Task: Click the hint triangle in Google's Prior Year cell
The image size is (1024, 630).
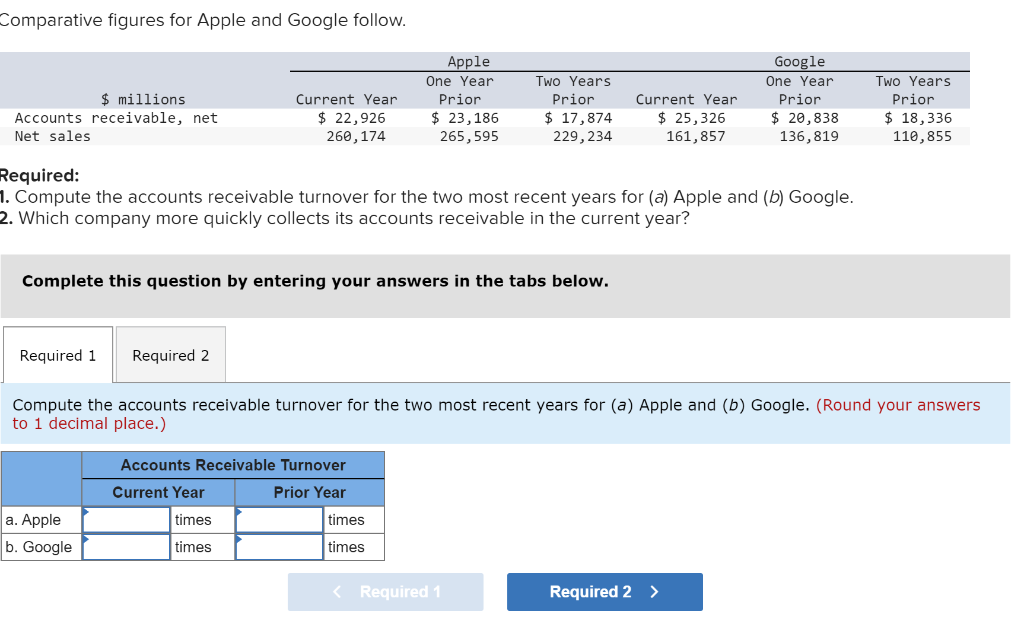Action: [238, 539]
